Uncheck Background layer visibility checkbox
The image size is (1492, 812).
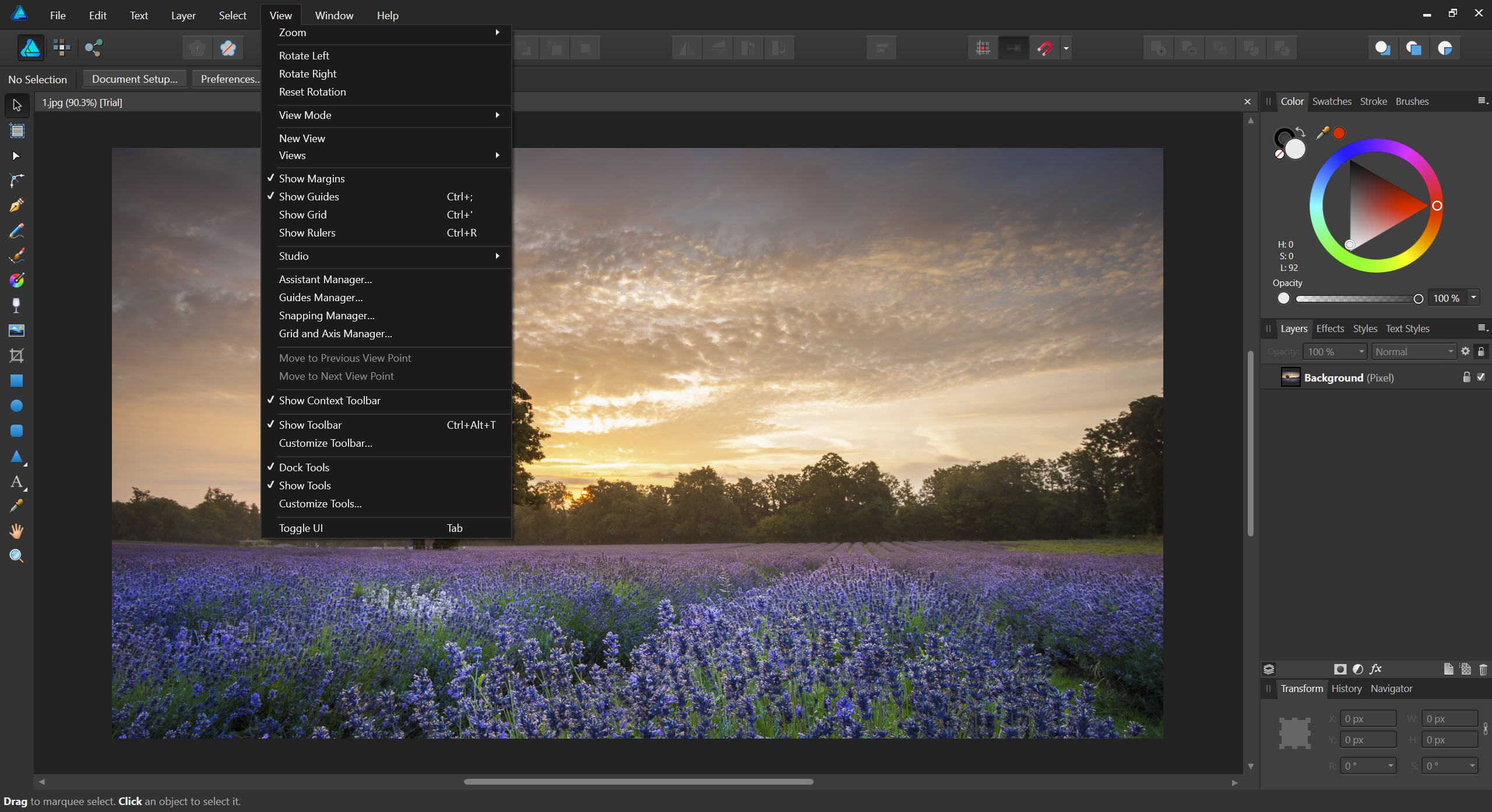pos(1481,377)
